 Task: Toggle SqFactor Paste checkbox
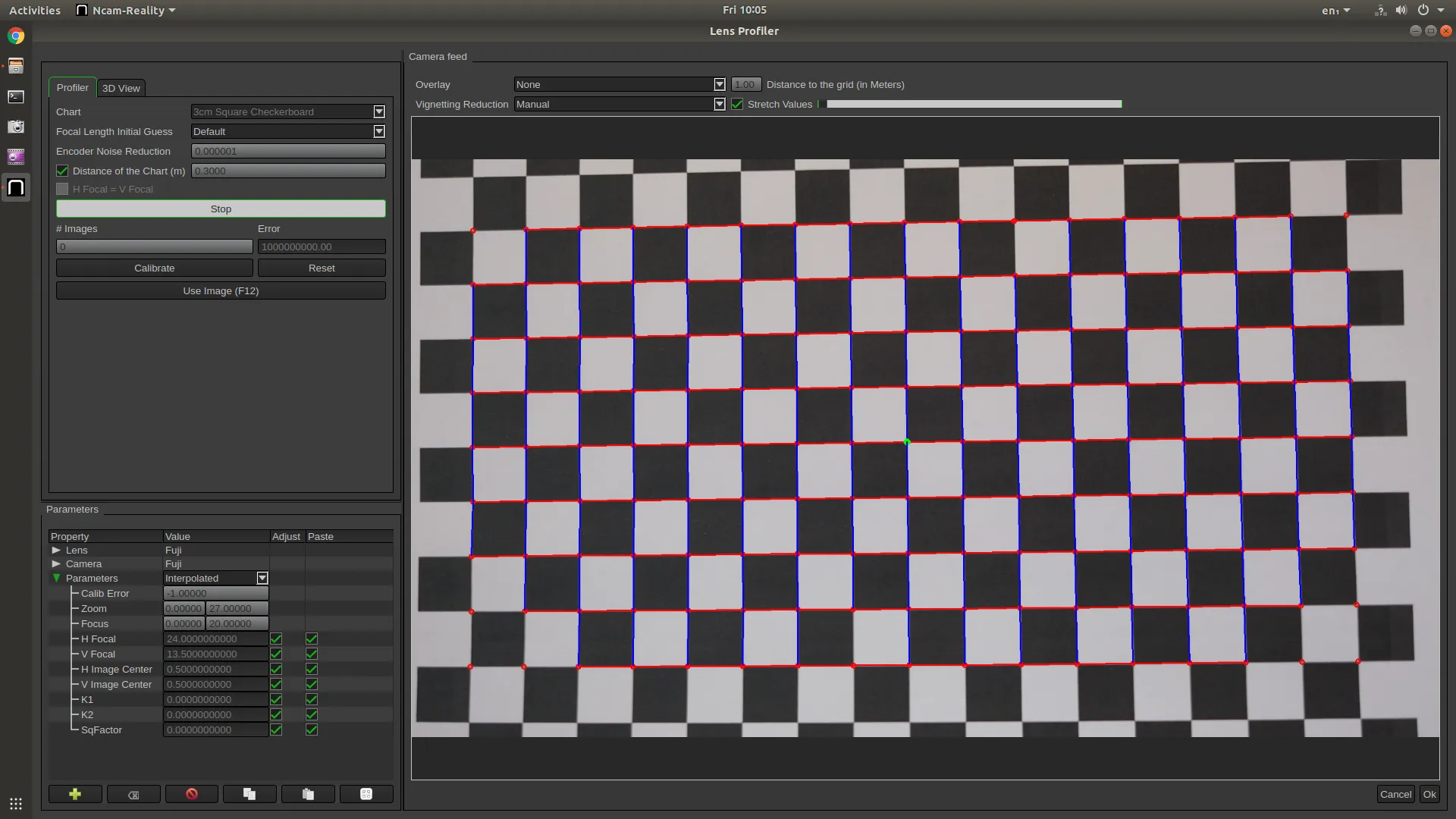(x=312, y=730)
